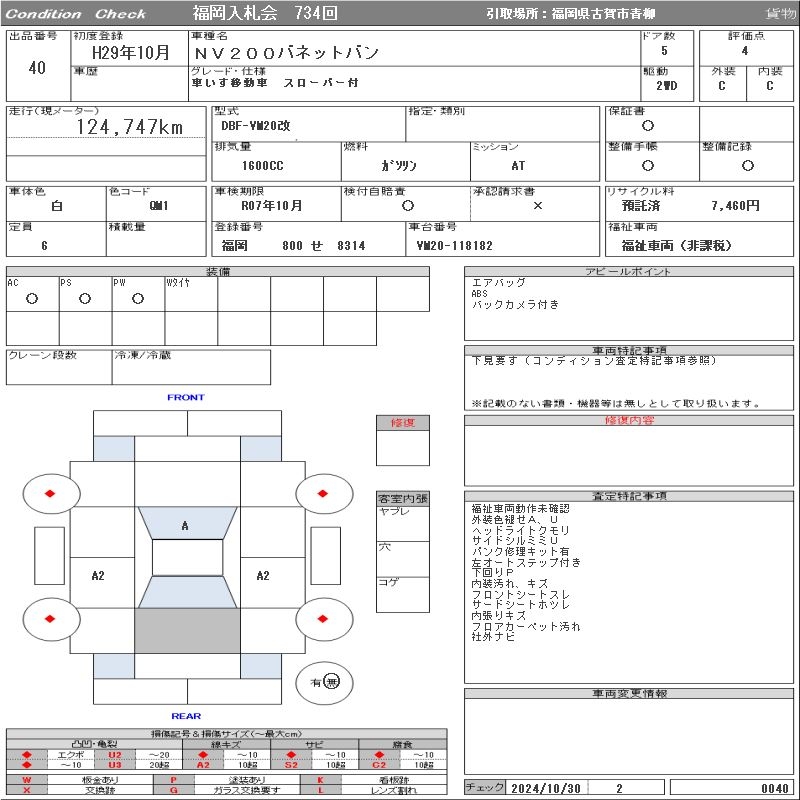Click the L legend code for レンズ割れ
This screenshot has width=800, height=800.
(320, 790)
